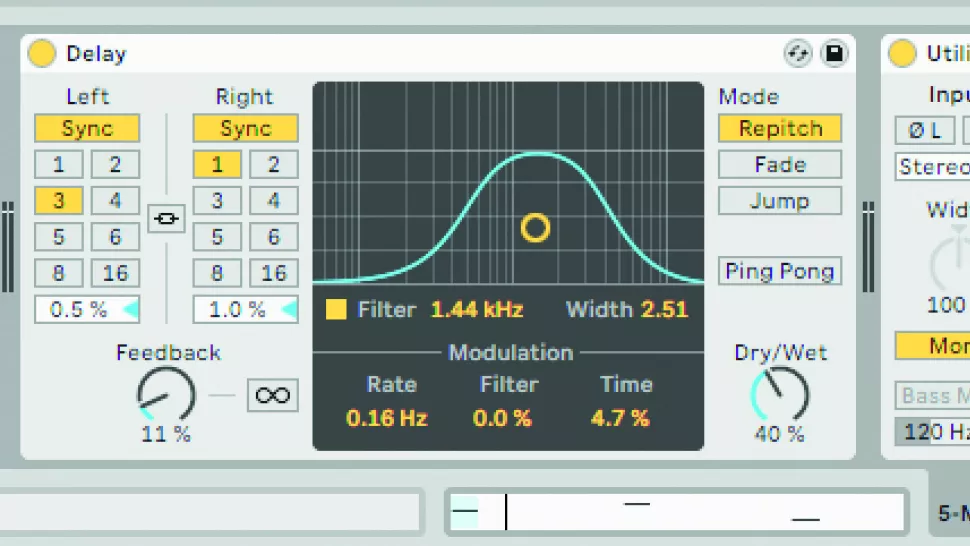Set left delay to 16 sixteenths
Screen dimensions: 970x546
[115, 273]
